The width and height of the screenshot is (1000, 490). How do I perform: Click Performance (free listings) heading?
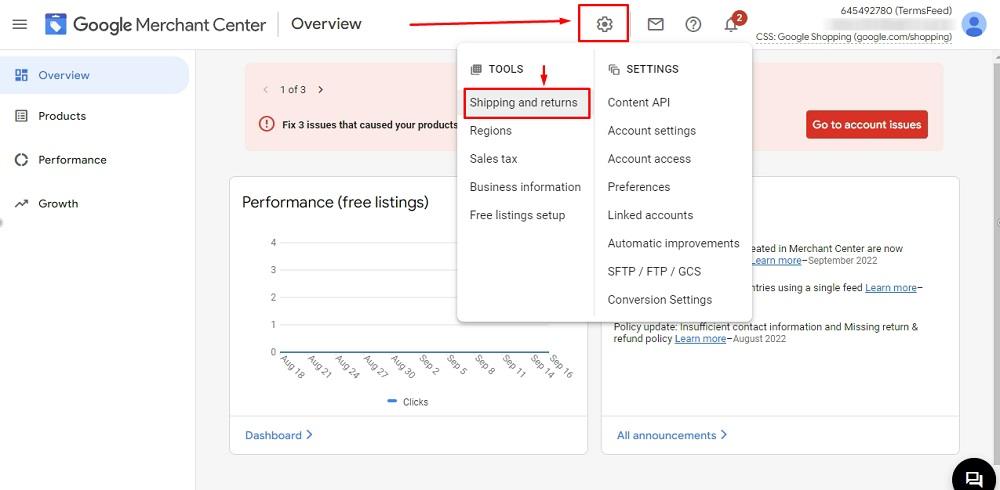click(x=335, y=202)
